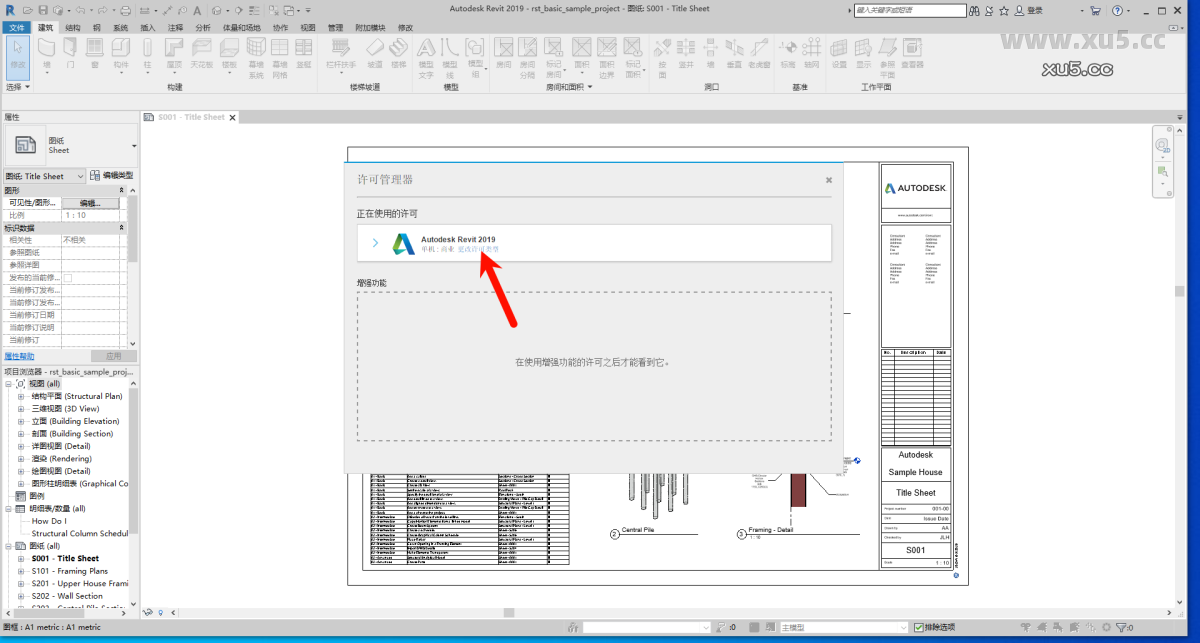Viewport: 1200px width, 643px height.
Task: Toggle reveal hidden elements lightbulb in view bar
Action: pos(160,612)
